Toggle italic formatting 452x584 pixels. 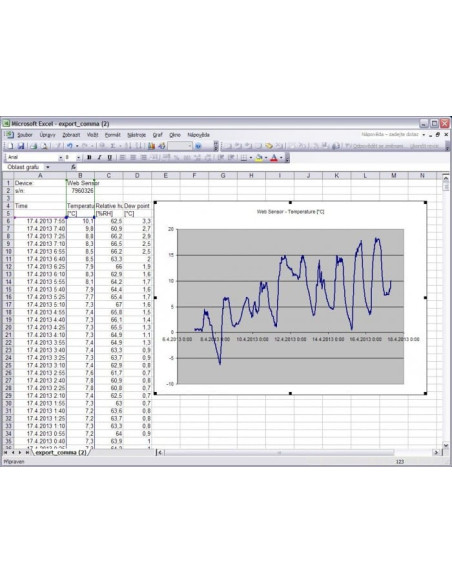coord(99,158)
